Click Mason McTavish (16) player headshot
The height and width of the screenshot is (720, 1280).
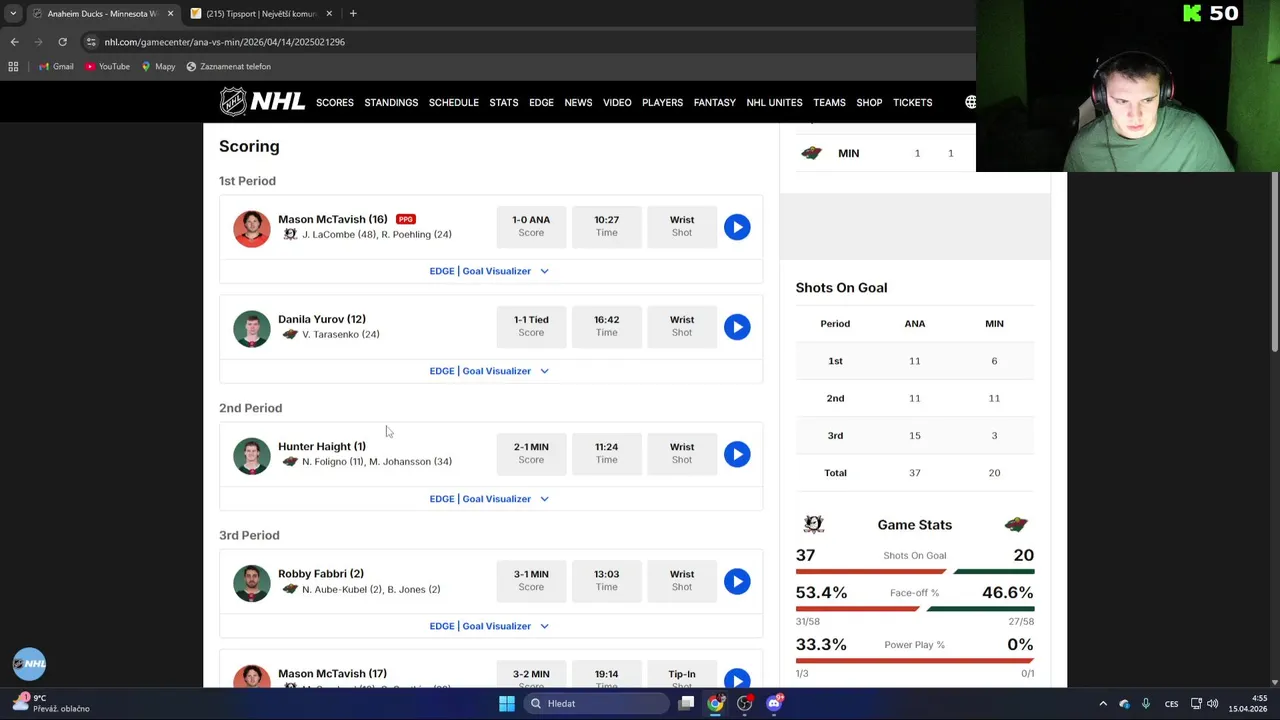[x=252, y=228]
